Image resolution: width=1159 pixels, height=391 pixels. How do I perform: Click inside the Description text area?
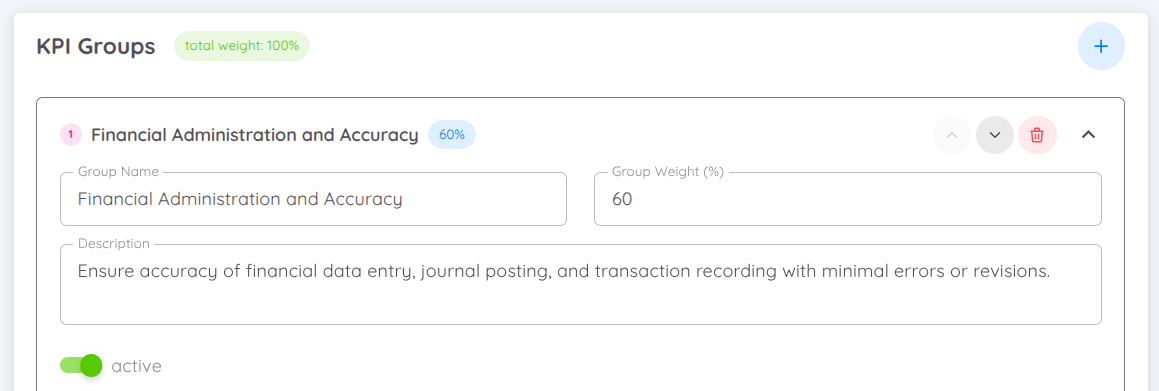[581, 285]
